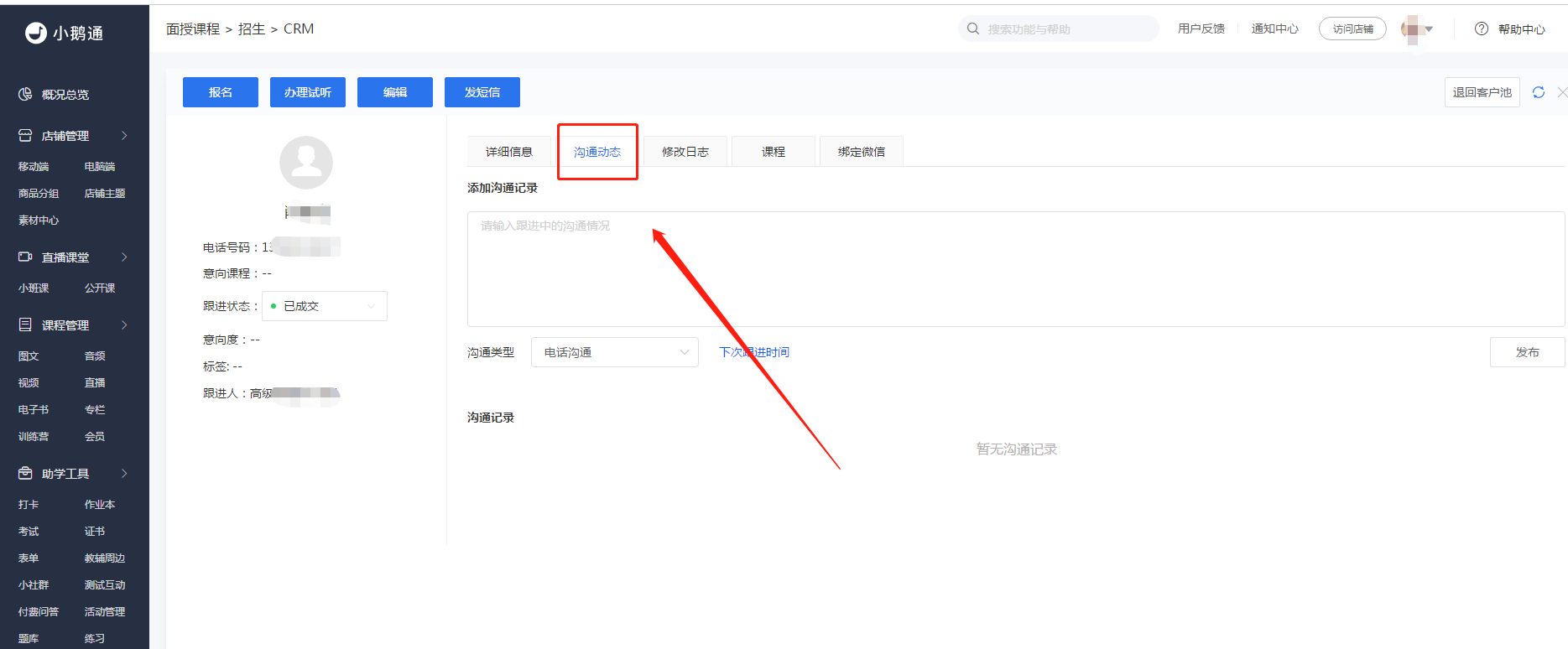
Task: Click the communication record text area
Action: pos(1016,269)
